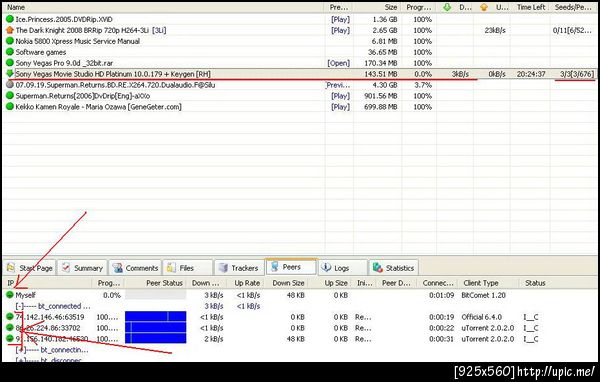Click the [Play] link for The Dark Knight
This screenshot has height=382, width=600.
pos(341,30)
